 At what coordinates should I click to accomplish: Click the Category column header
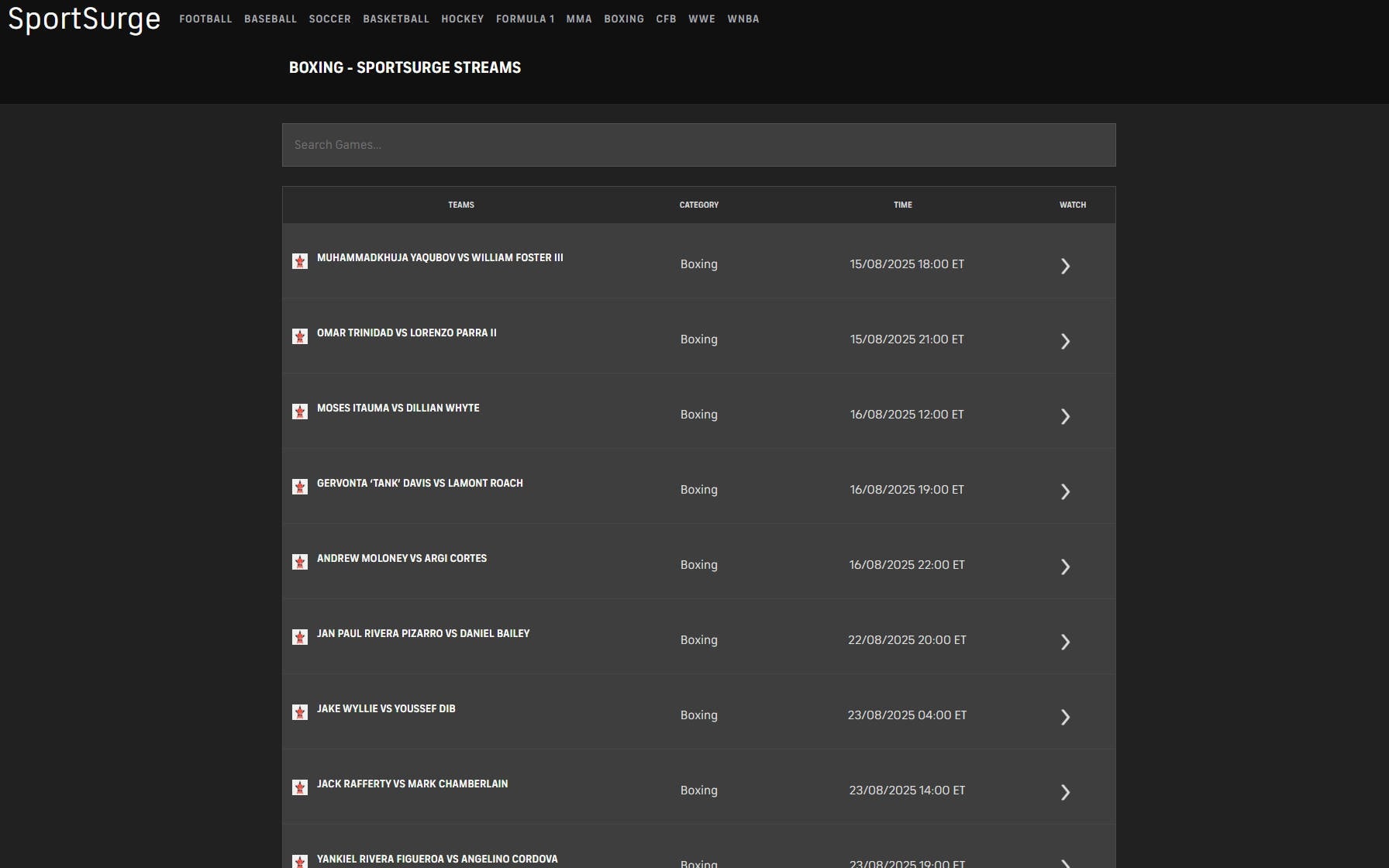tap(699, 205)
